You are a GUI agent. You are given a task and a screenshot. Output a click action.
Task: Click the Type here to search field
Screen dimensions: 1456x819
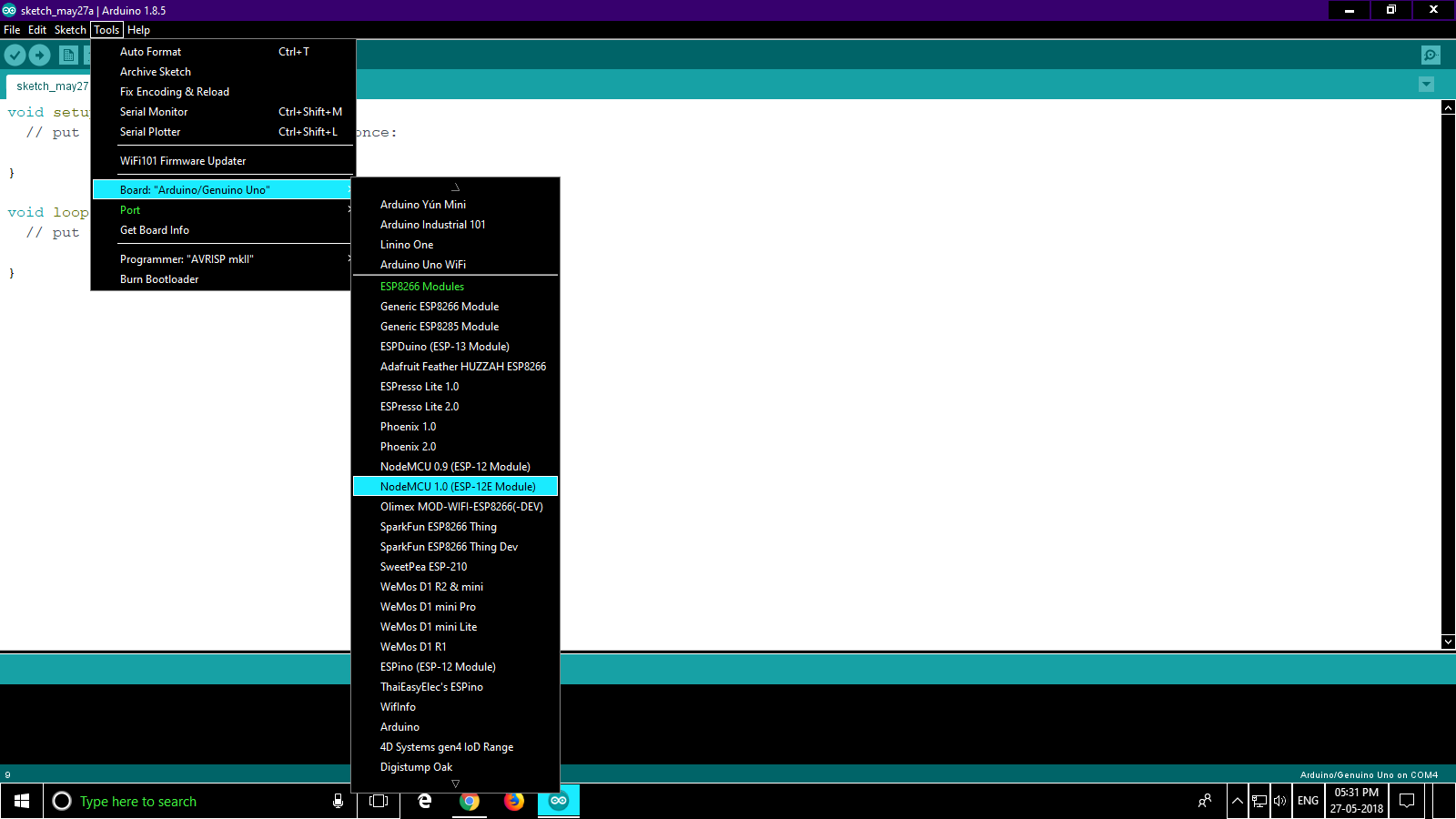tap(199, 801)
